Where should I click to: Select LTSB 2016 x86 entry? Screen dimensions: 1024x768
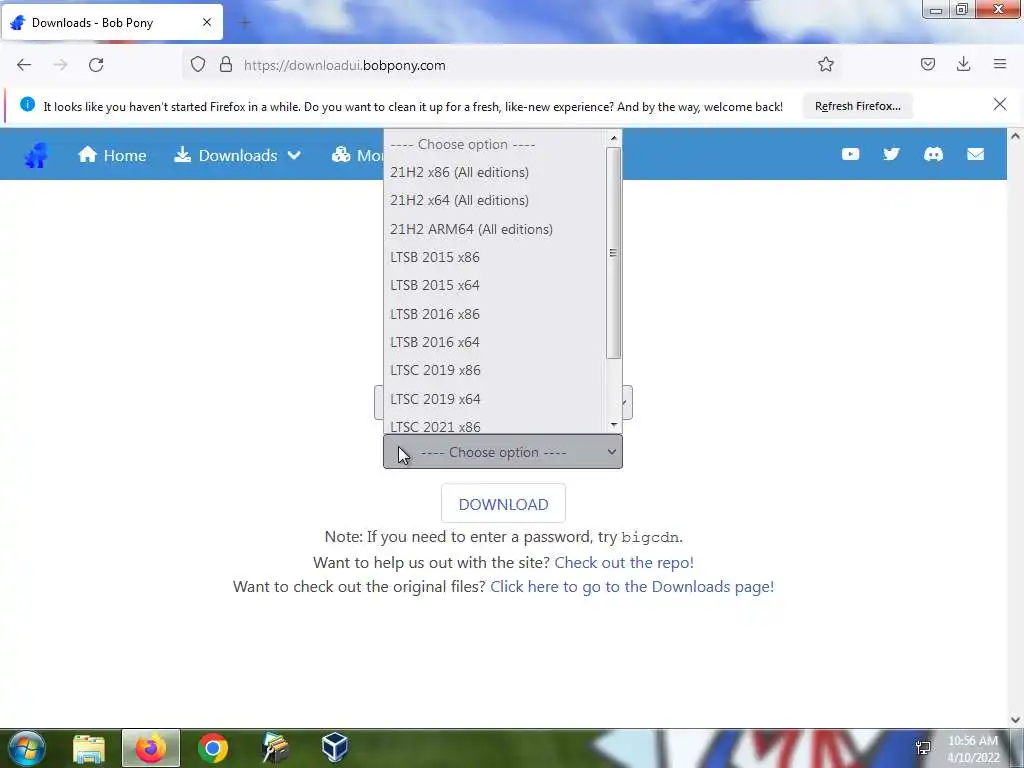coord(494,314)
